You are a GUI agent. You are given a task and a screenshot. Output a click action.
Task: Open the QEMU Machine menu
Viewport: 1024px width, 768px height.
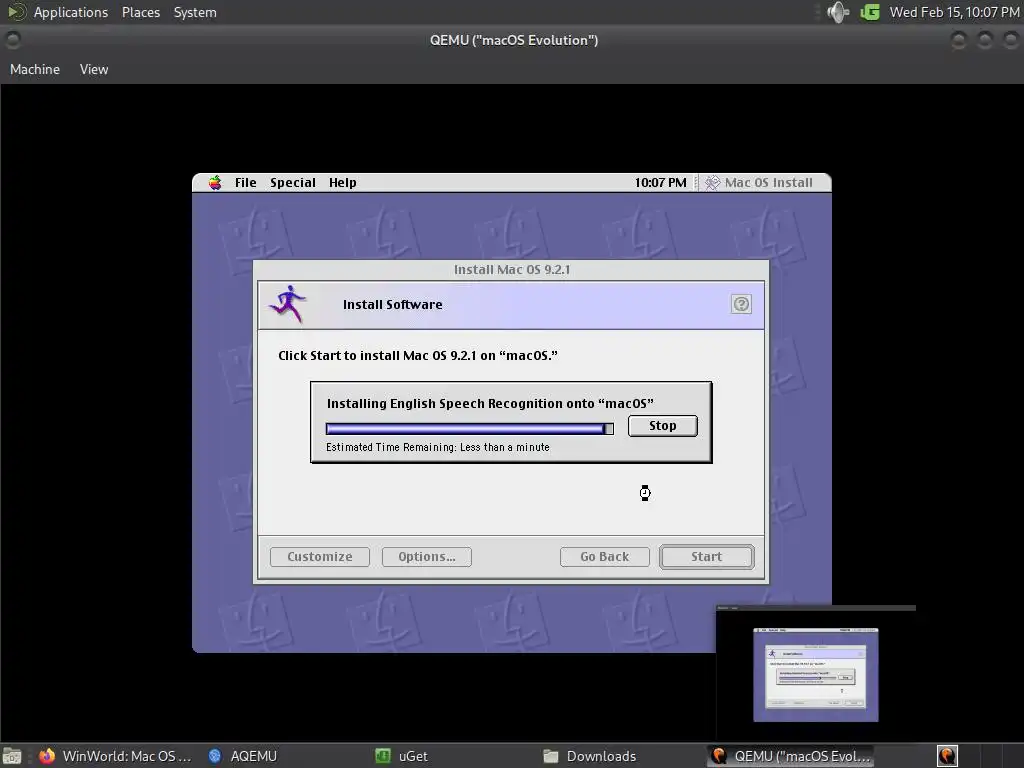click(35, 69)
